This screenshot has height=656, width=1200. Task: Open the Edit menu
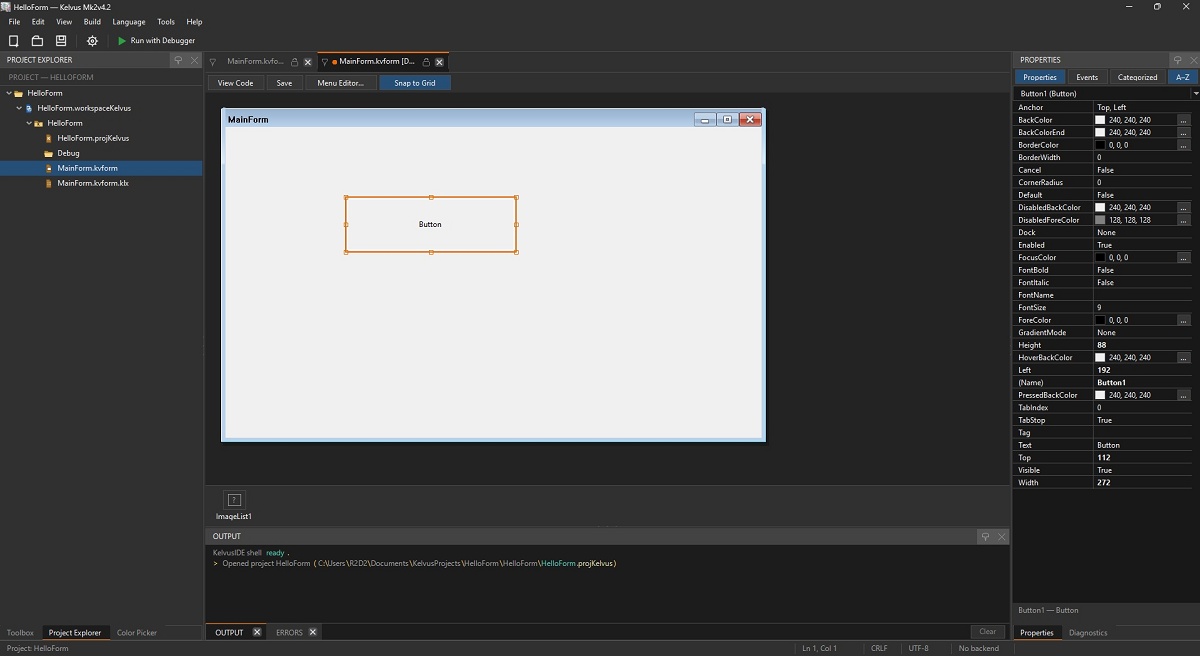(38, 21)
